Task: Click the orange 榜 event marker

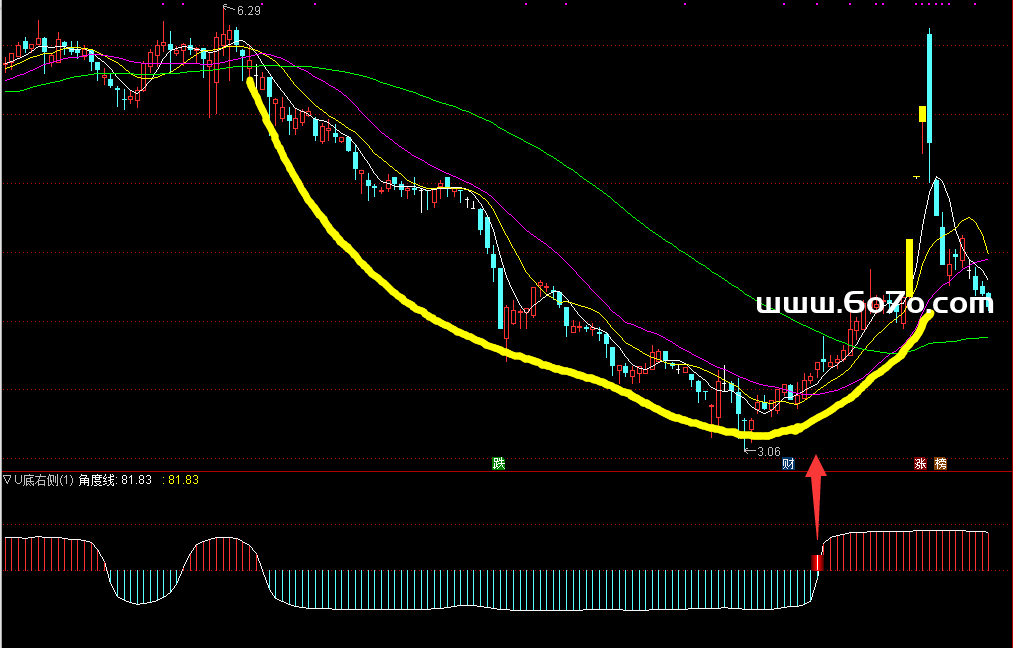Action: [940, 464]
